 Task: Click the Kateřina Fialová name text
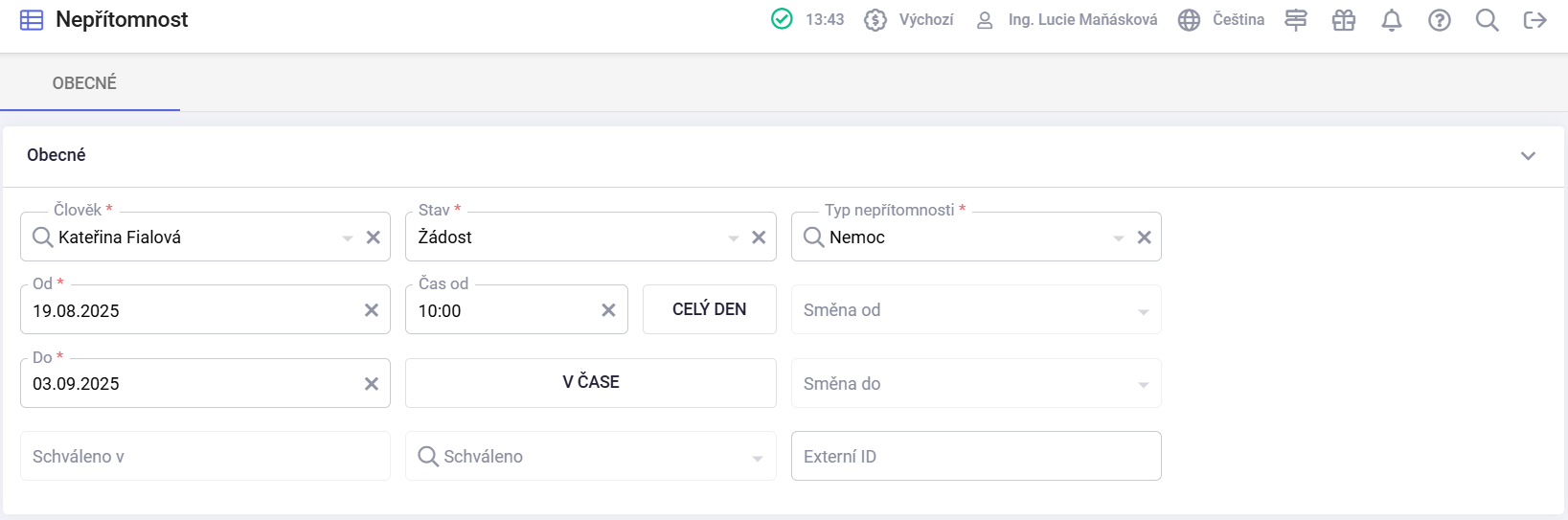[120, 237]
